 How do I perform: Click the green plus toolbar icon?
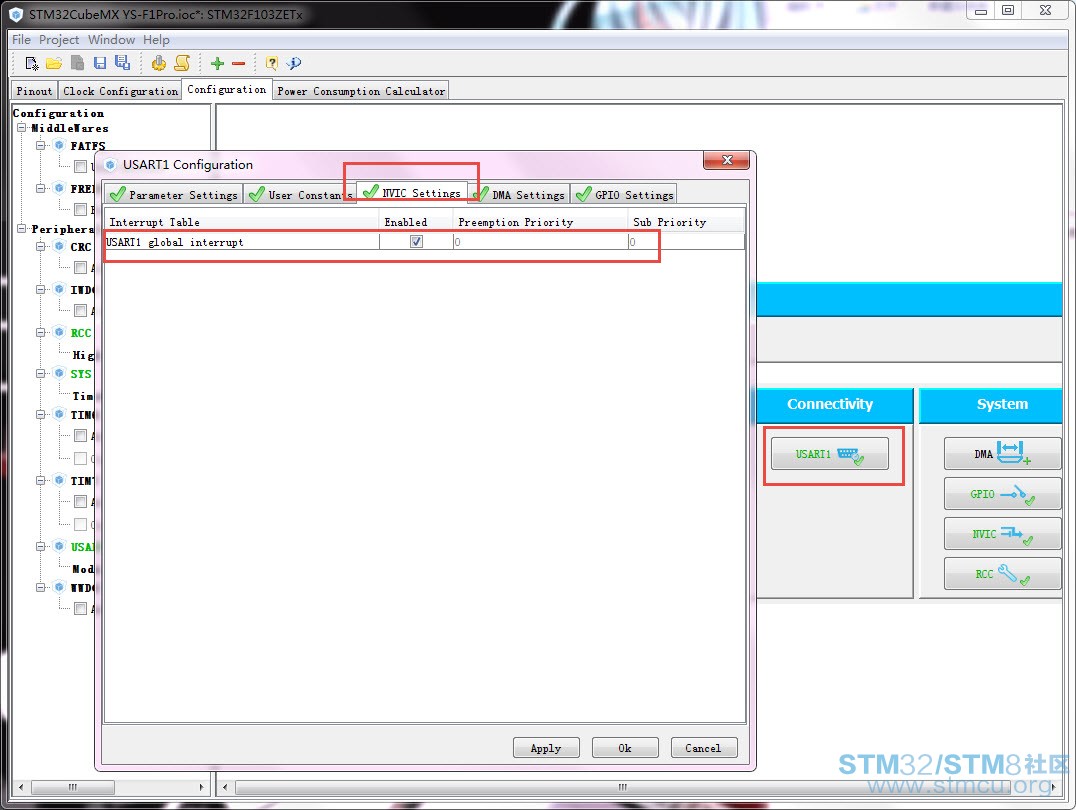click(217, 63)
